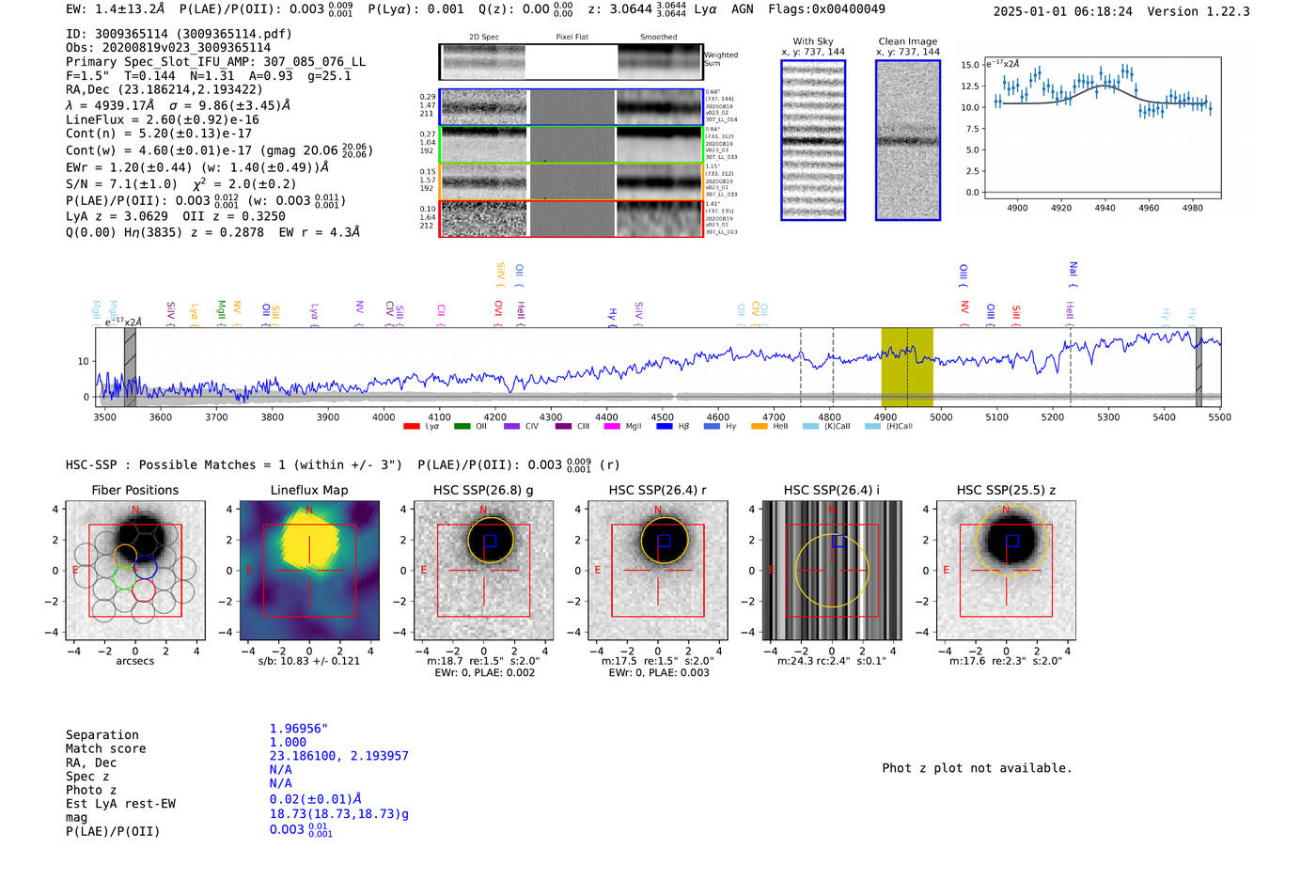Click the s/b: 10.83 +/- 0.121 caption
1316x896 pixels.
pos(309,661)
